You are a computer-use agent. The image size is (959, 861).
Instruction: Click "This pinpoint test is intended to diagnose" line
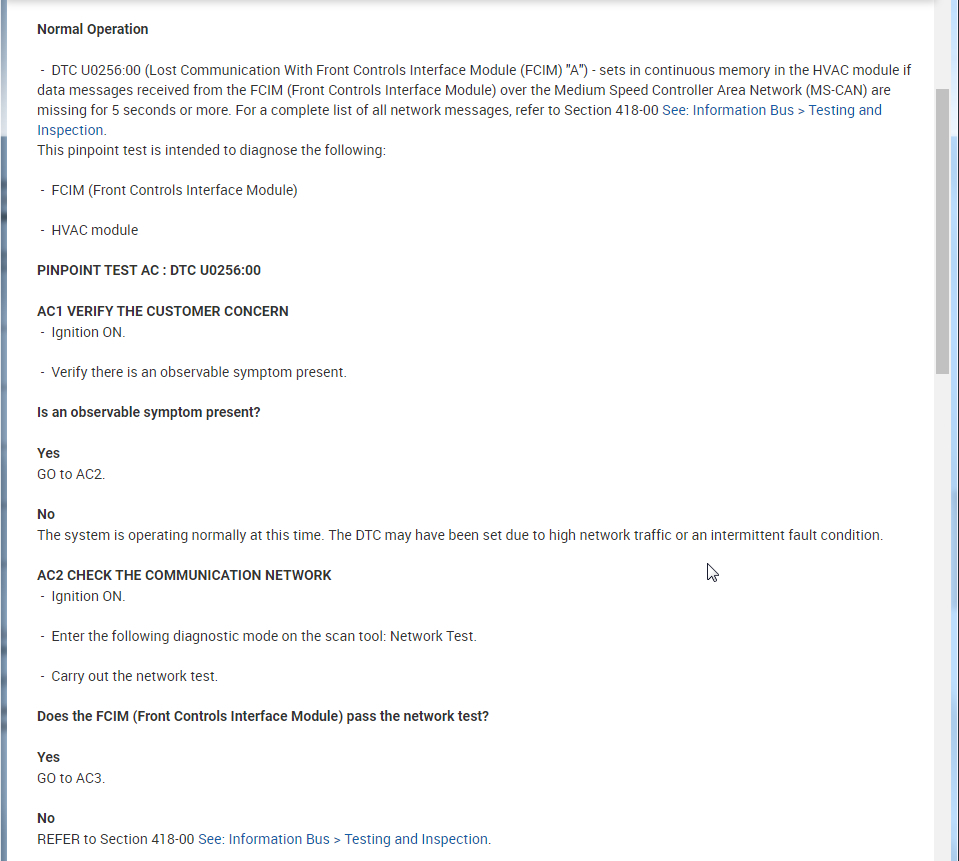pyautogui.click(x=211, y=150)
